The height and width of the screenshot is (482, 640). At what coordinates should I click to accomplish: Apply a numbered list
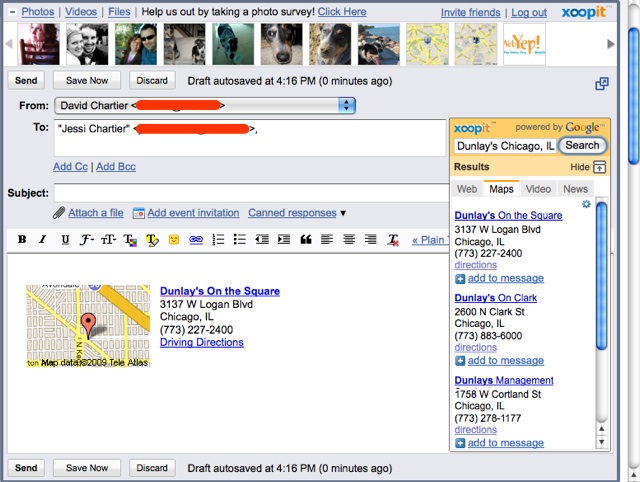point(218,240)
